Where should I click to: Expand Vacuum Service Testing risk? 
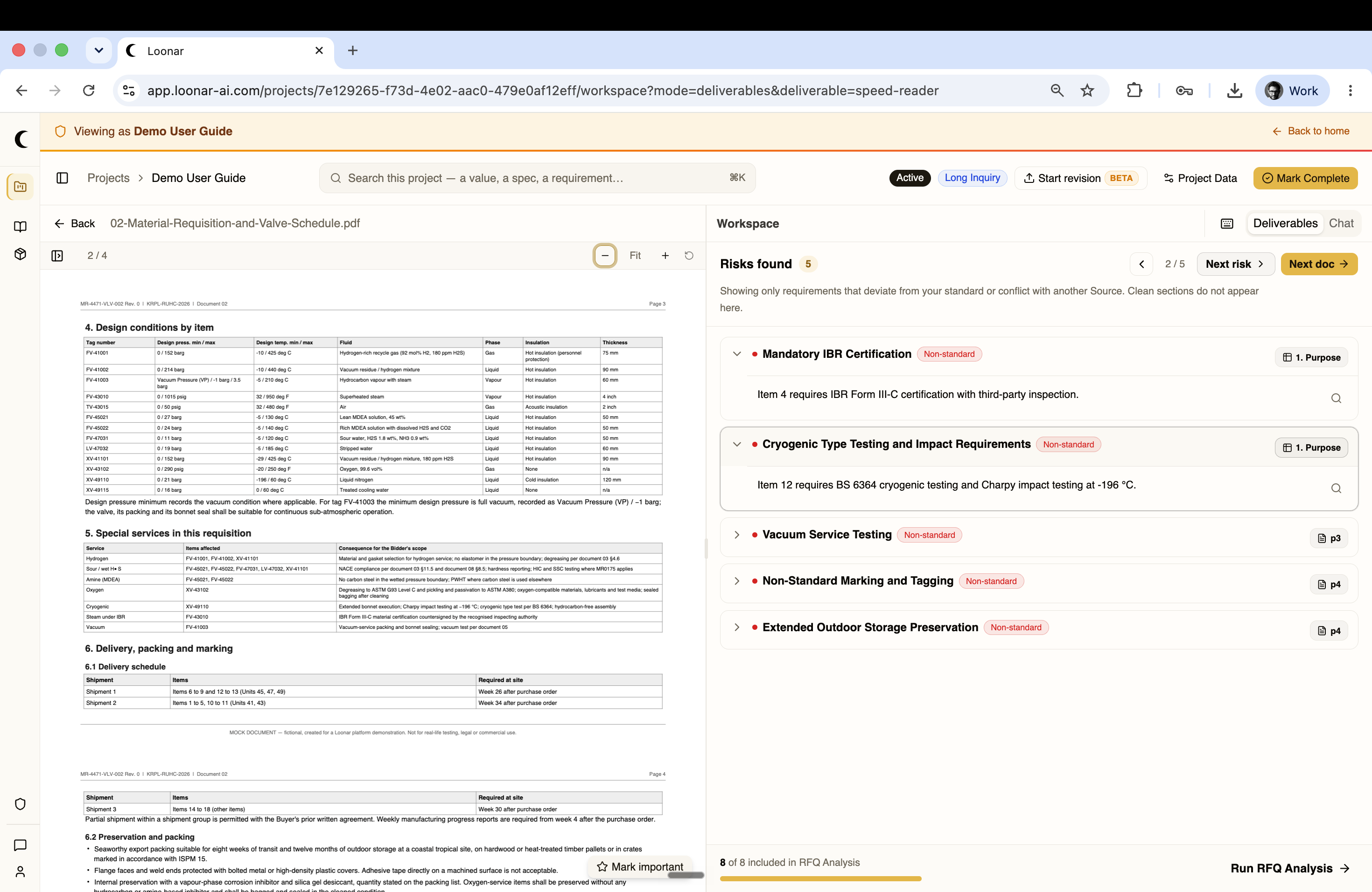[737, 535]
